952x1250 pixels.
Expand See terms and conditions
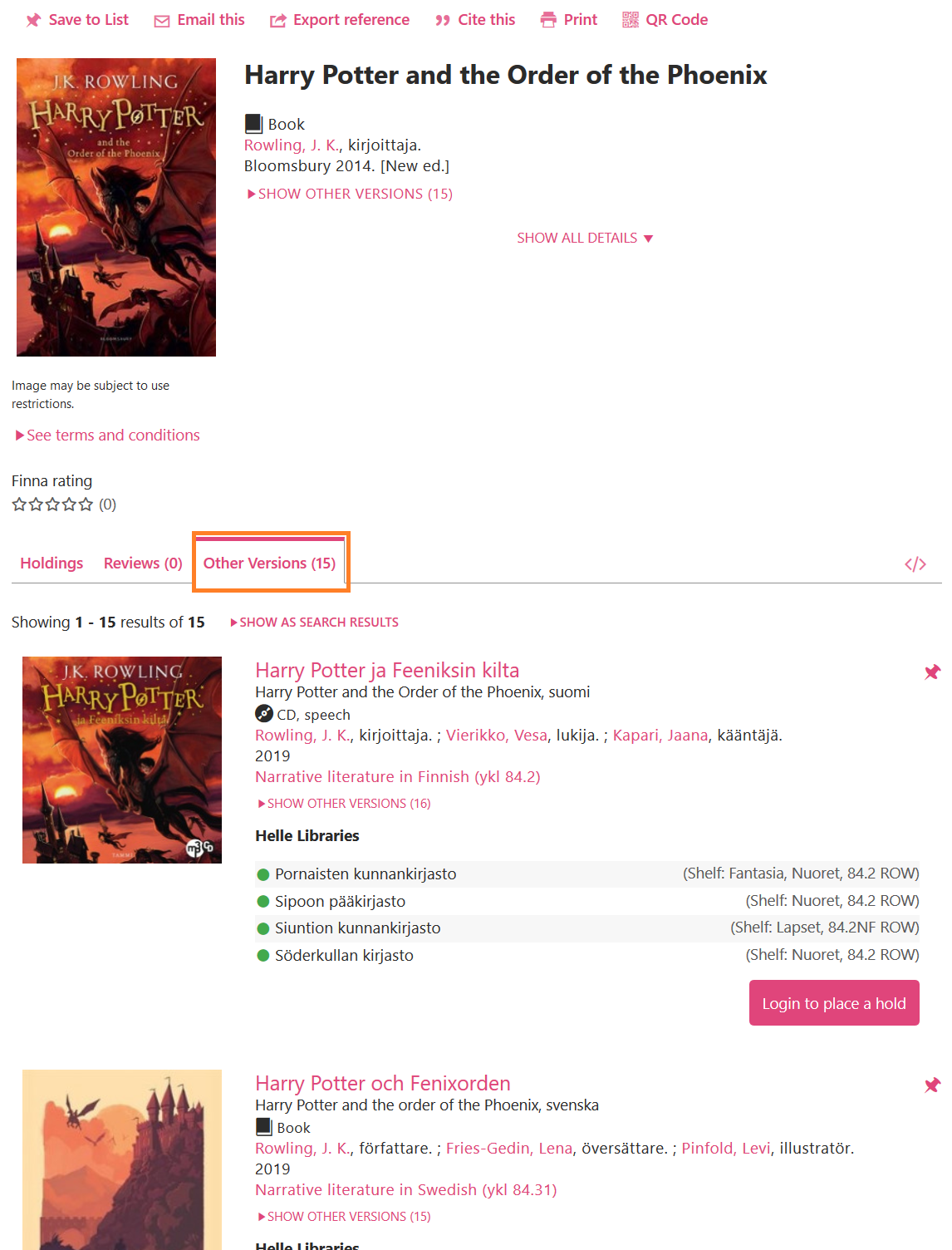click(107, 435)
